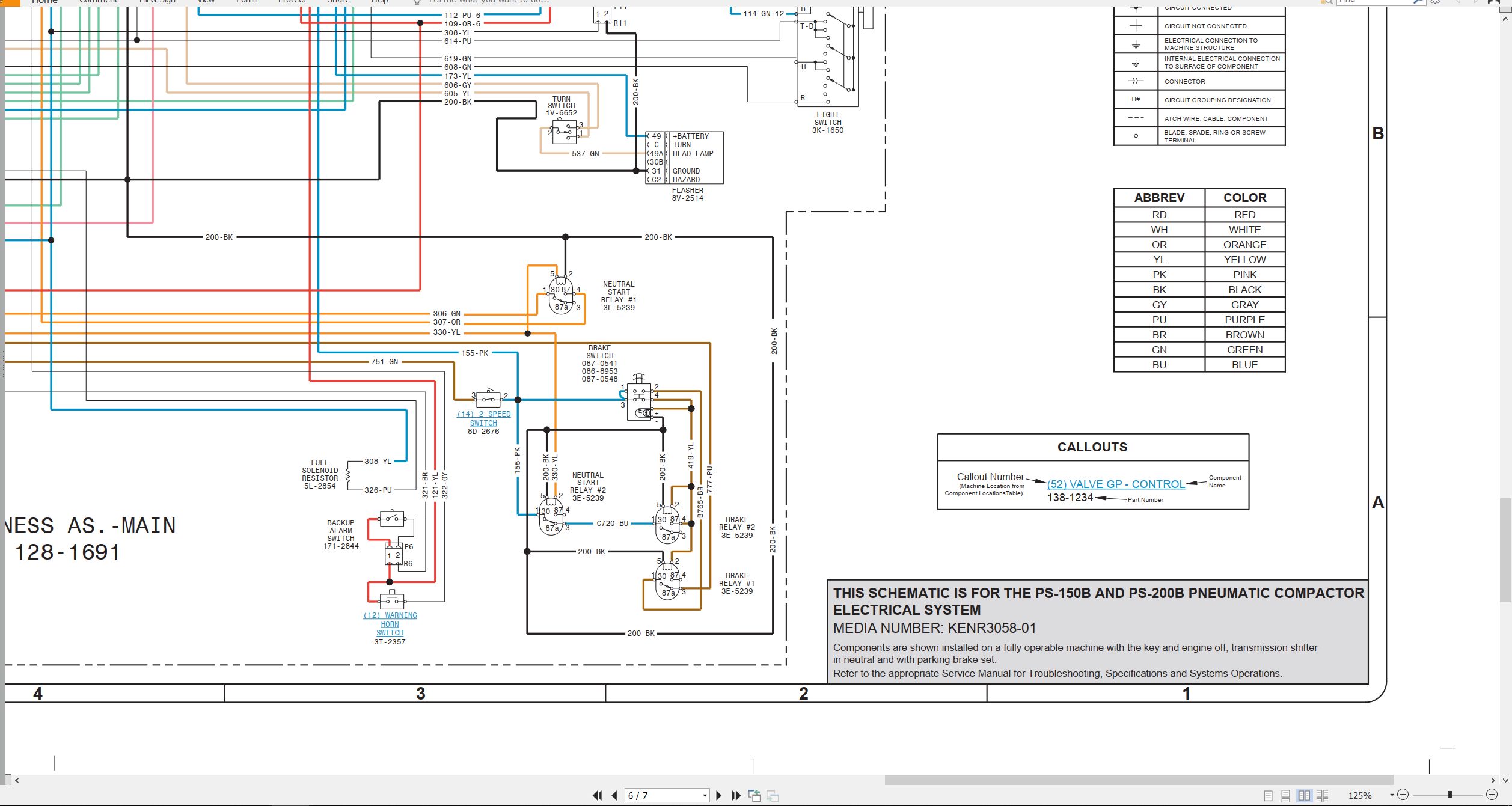Image resolution: width=1512 pixels, height=806 pixels.
Task: Open the (12) WARNING HORN SWITCH link
Action: click(390, 624)
